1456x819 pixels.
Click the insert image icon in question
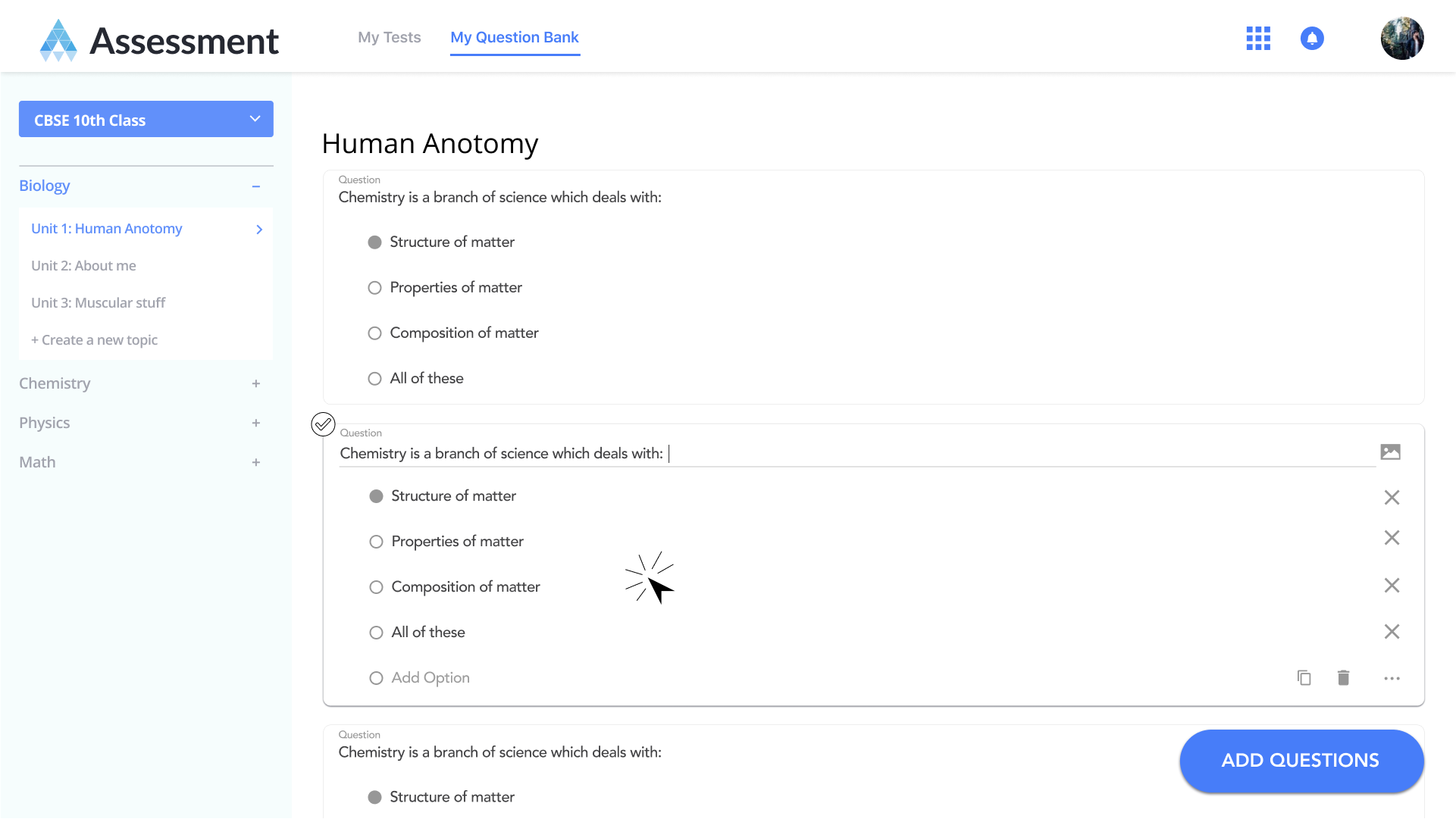coord(1390,452)
